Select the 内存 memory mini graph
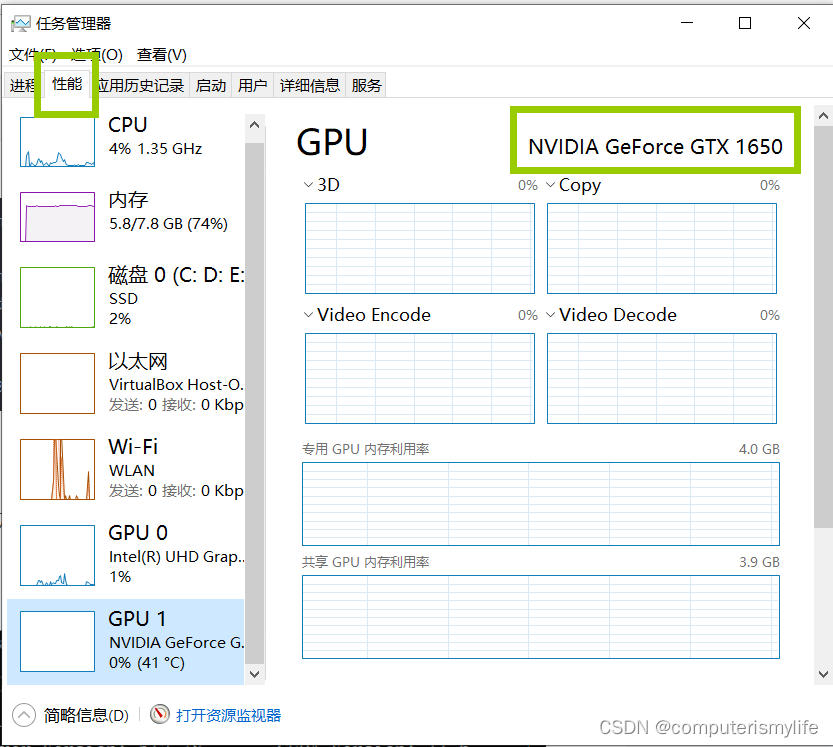 click(57, 217)
